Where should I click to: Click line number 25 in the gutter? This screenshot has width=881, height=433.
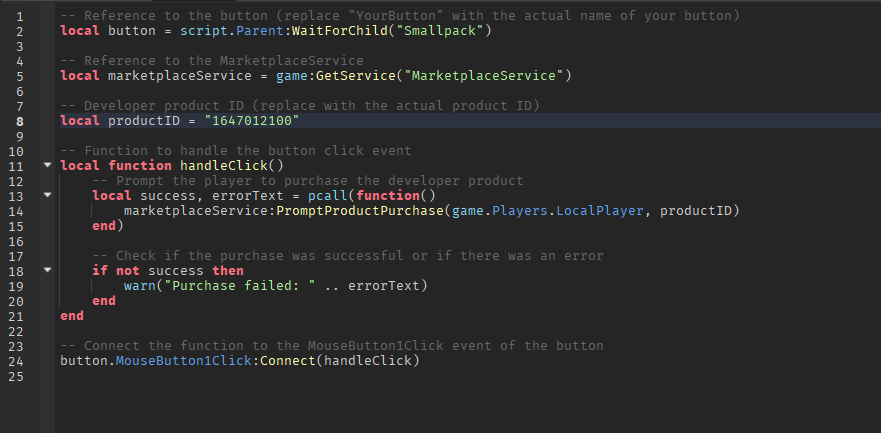[16, 376]
